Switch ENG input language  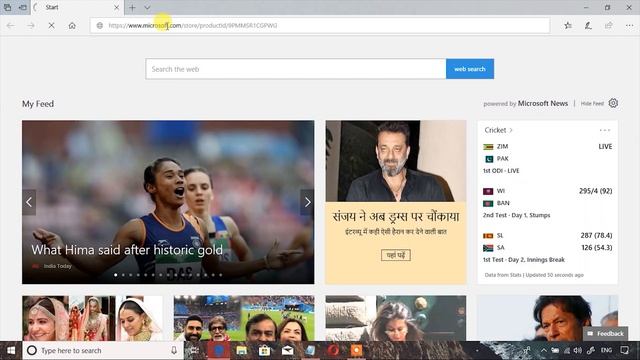pyautogui.click(x=606, y=350)
